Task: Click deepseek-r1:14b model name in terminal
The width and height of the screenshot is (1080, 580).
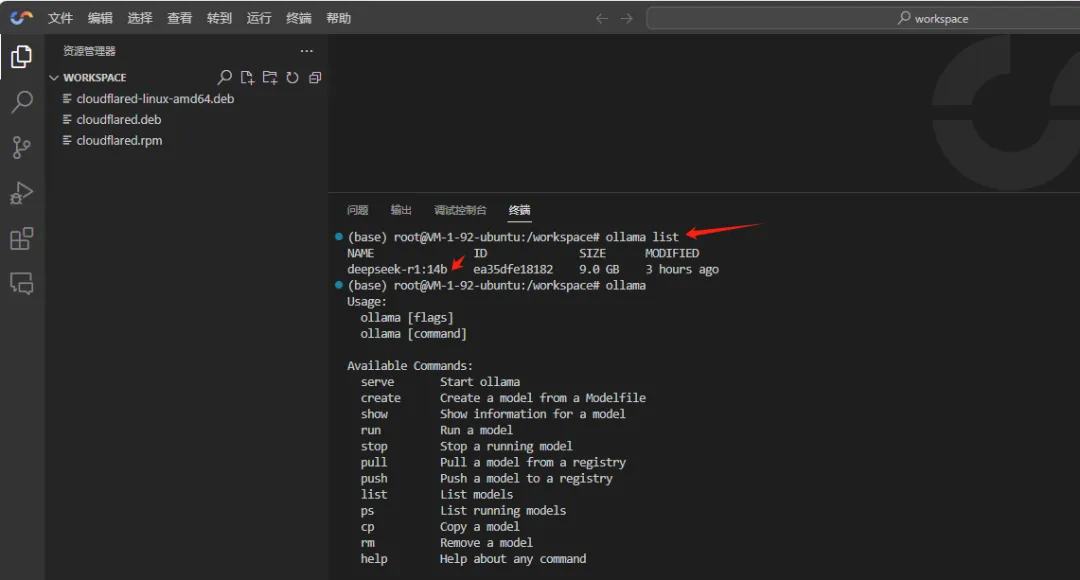Action: click(x=397, y=269)
